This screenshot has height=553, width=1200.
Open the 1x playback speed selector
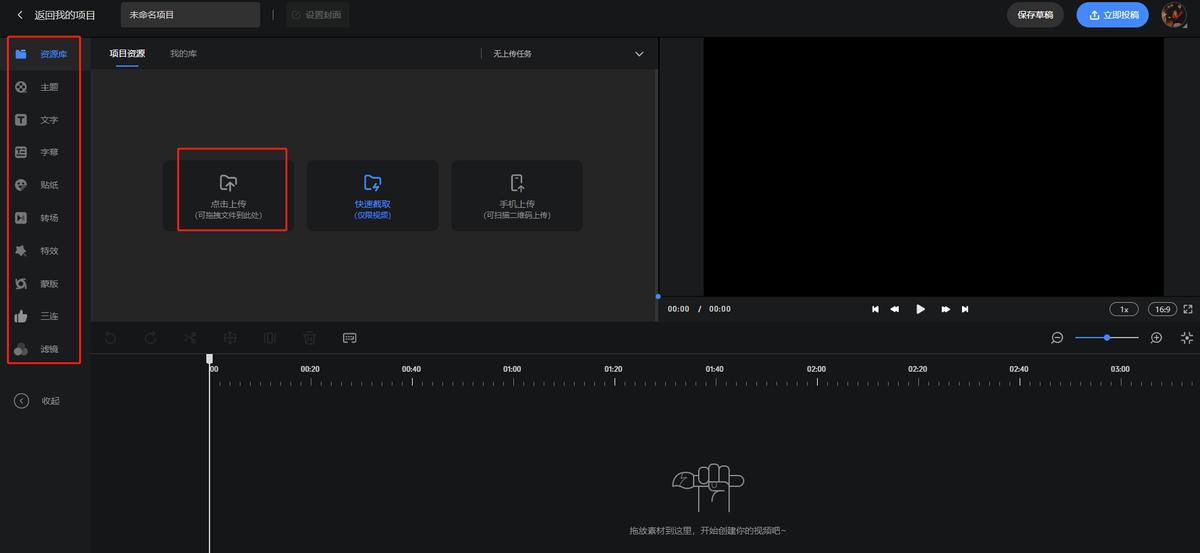tap(1124, 309)
